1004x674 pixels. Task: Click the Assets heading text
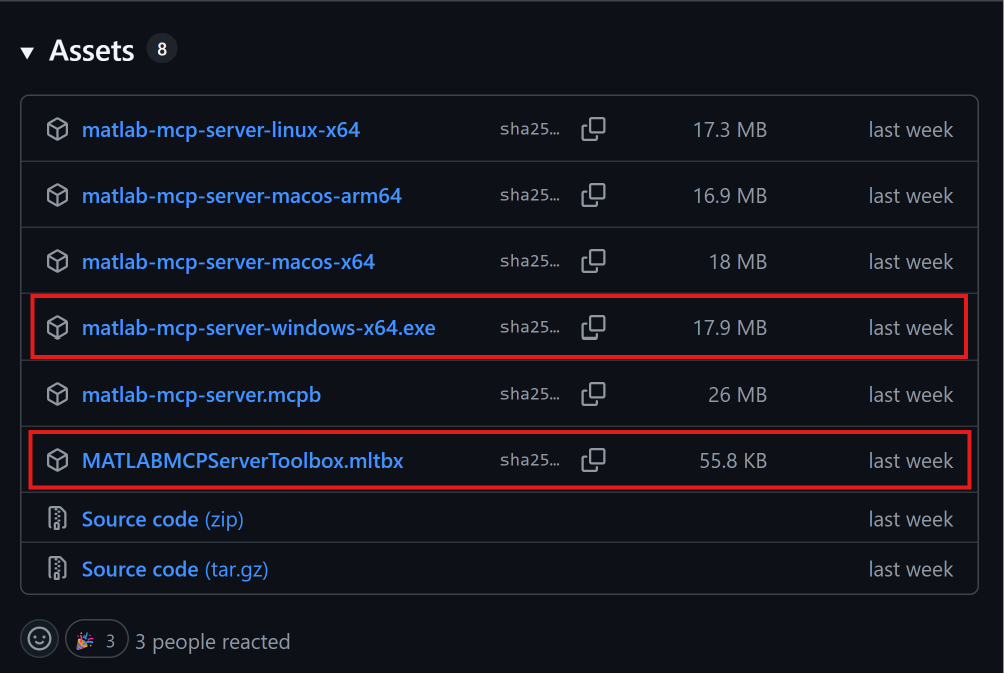tap(92, 51)
